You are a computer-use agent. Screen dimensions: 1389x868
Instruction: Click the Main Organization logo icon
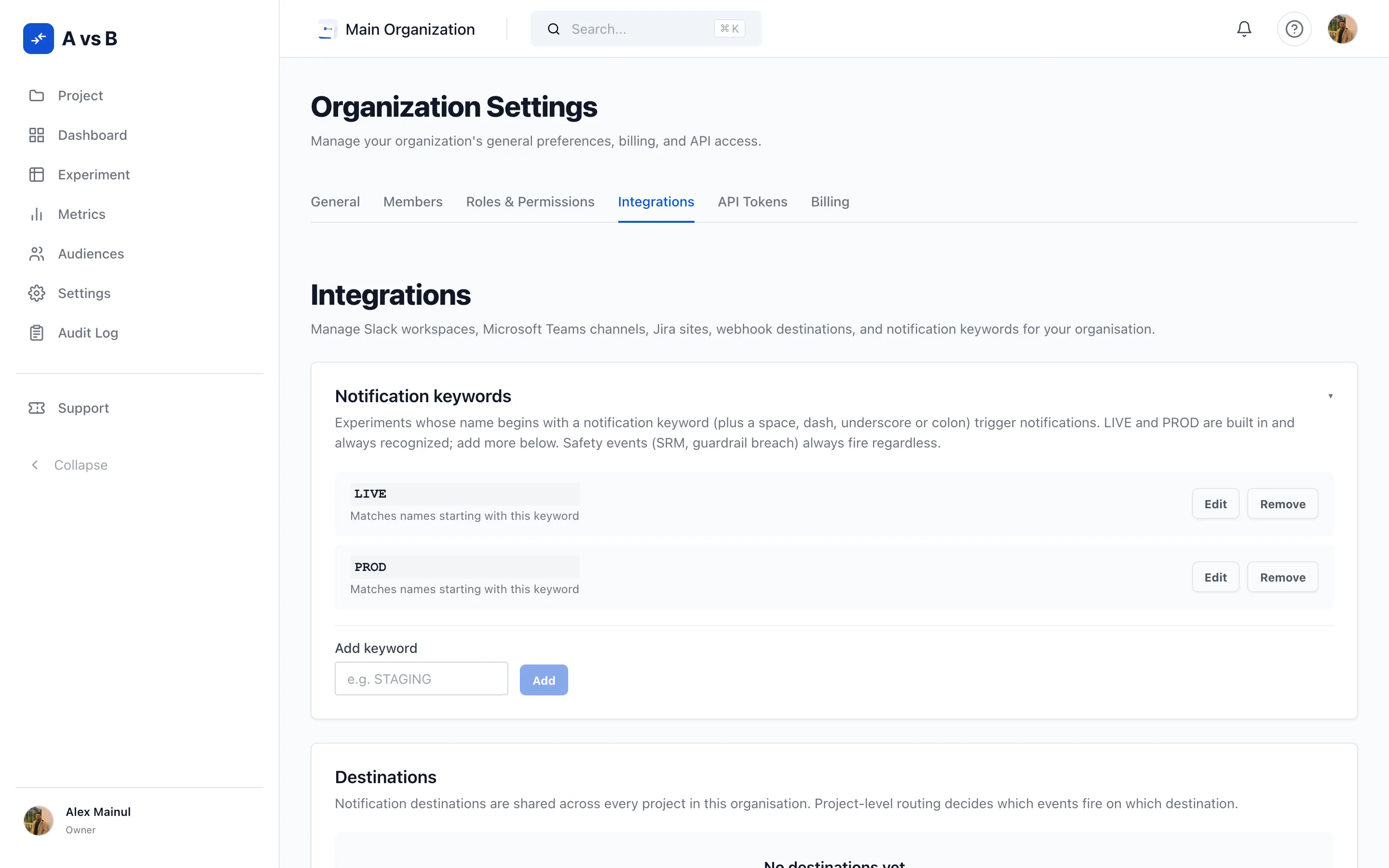click(x=327, y=29)
